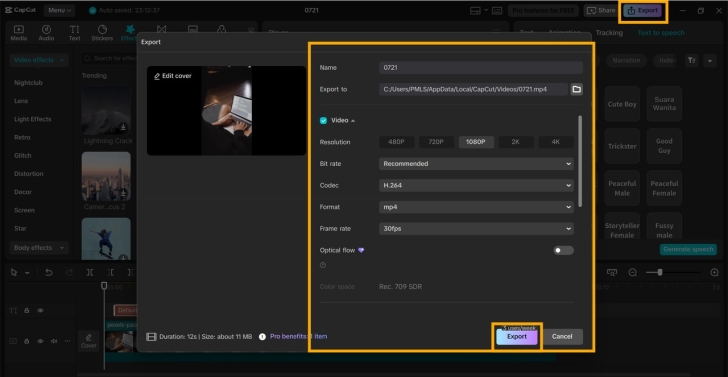Cancel the export dialog
The height and width of the screenshot is (377, 728).
(562, 337)
